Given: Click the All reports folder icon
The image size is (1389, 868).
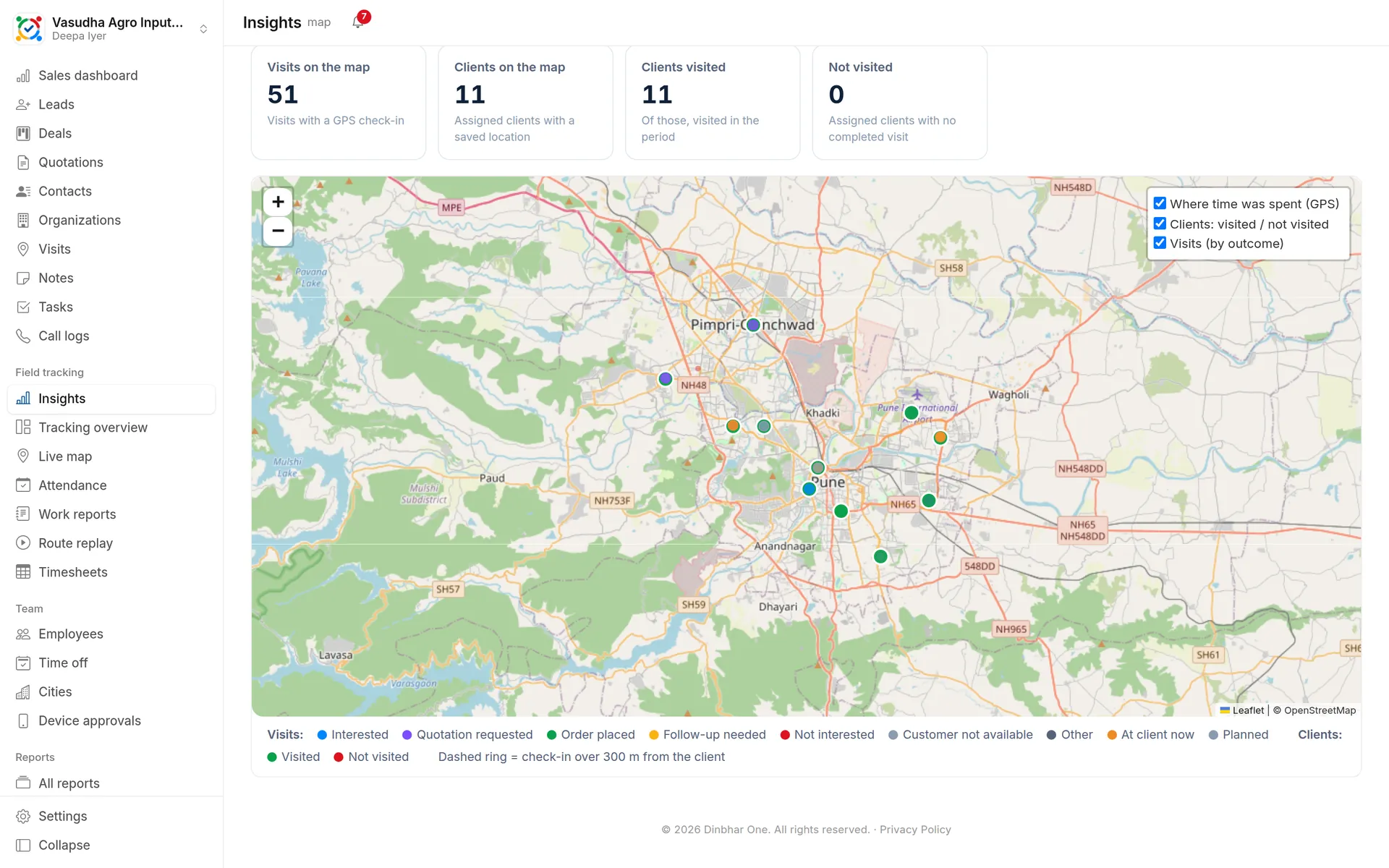Looking at the screenshot, I should [23, 783].
